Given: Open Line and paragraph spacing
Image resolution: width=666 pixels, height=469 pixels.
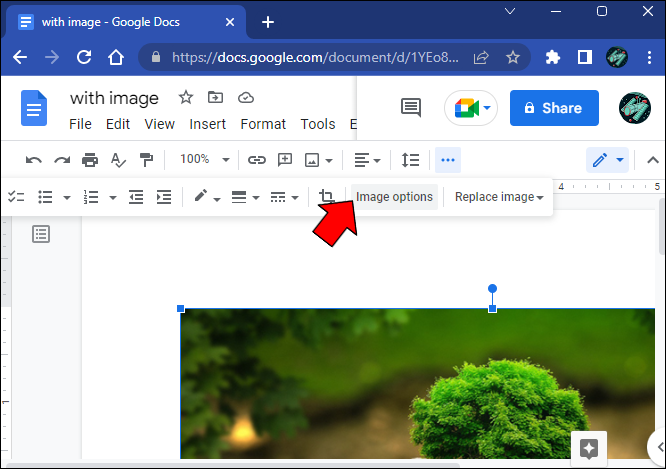Looking at the screenshot, I should point(410,160).
